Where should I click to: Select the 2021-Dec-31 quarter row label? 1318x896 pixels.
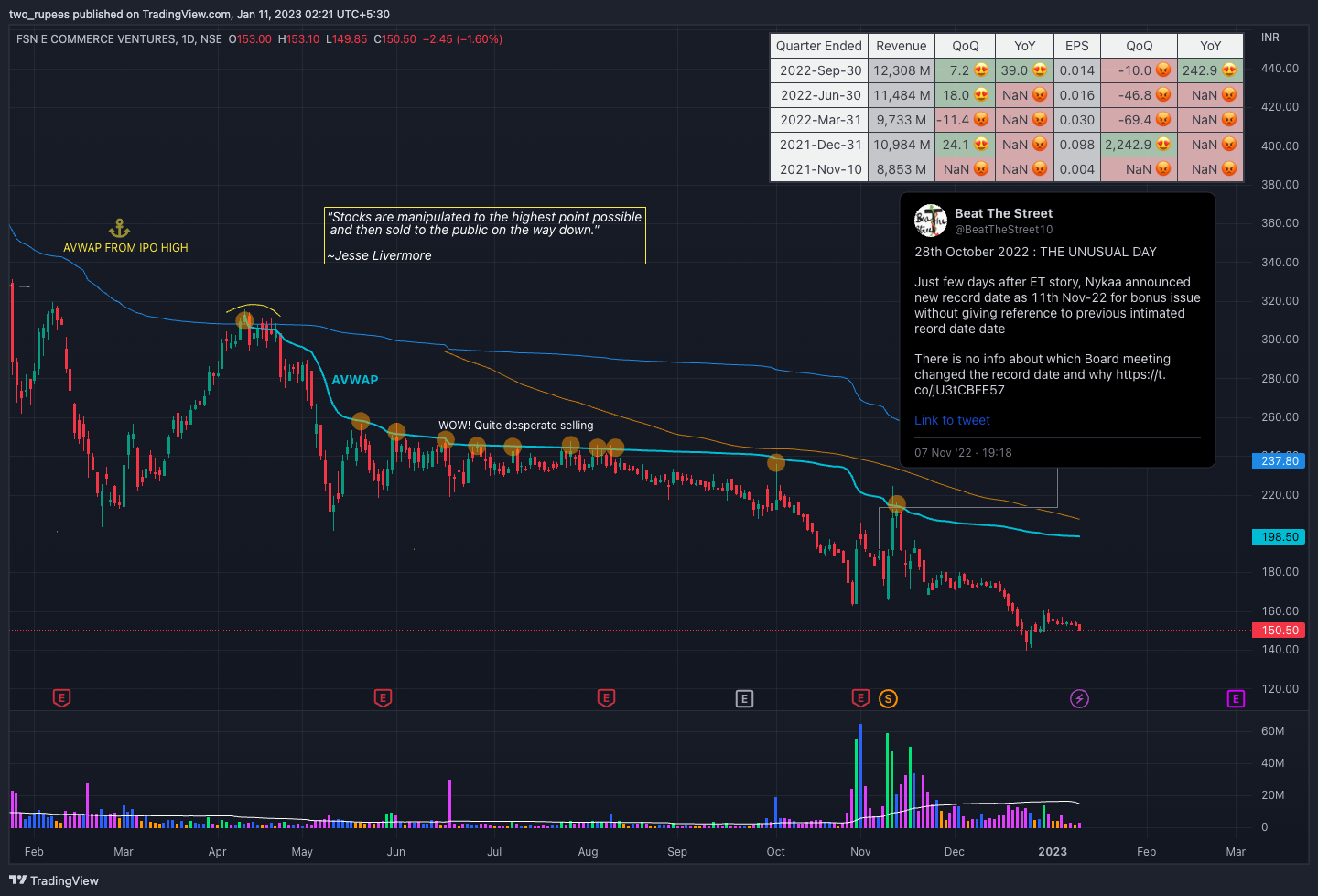(819, 145)
